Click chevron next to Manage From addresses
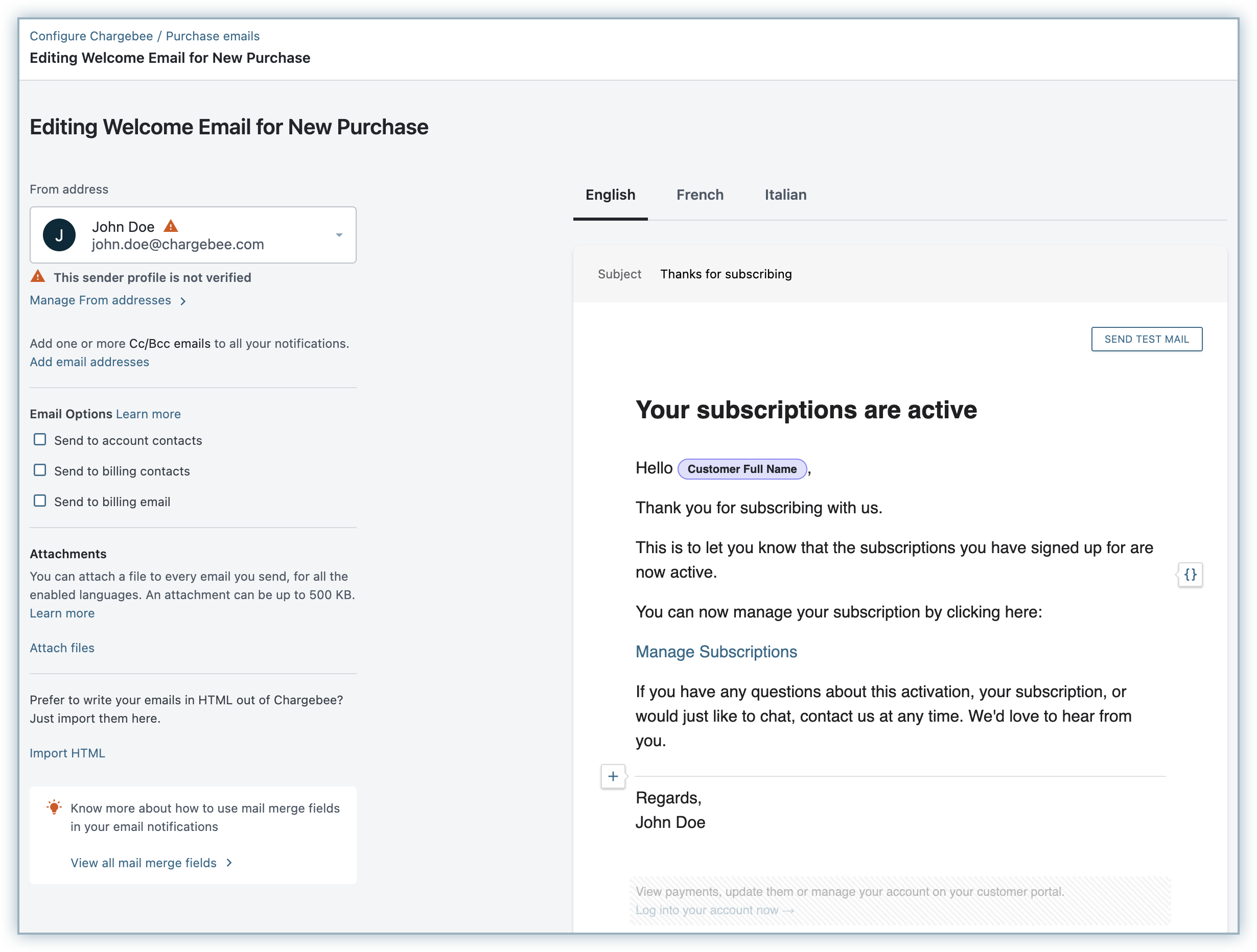The width and height of the screenshot is (1257, 952). pos(183,301)
